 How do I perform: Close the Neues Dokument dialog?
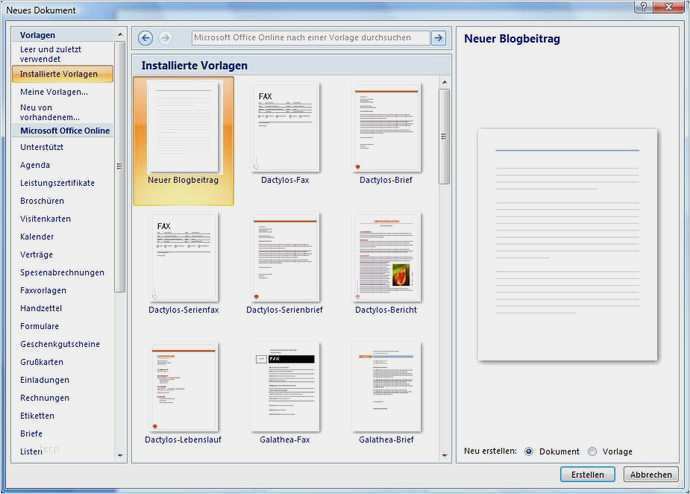pyautogui.click(x=668, y=6)
